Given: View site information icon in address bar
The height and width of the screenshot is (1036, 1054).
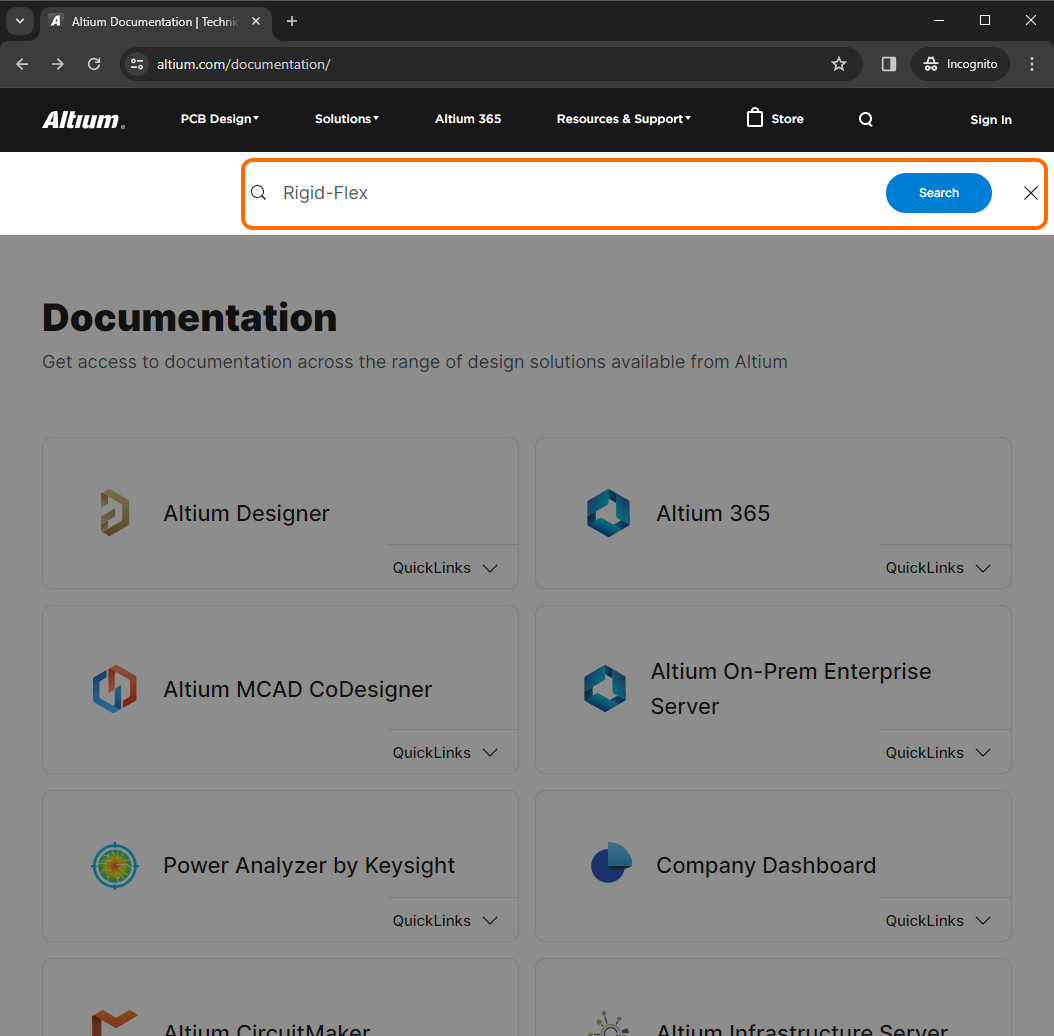Looking at the screenshot, I should point(137,64).
